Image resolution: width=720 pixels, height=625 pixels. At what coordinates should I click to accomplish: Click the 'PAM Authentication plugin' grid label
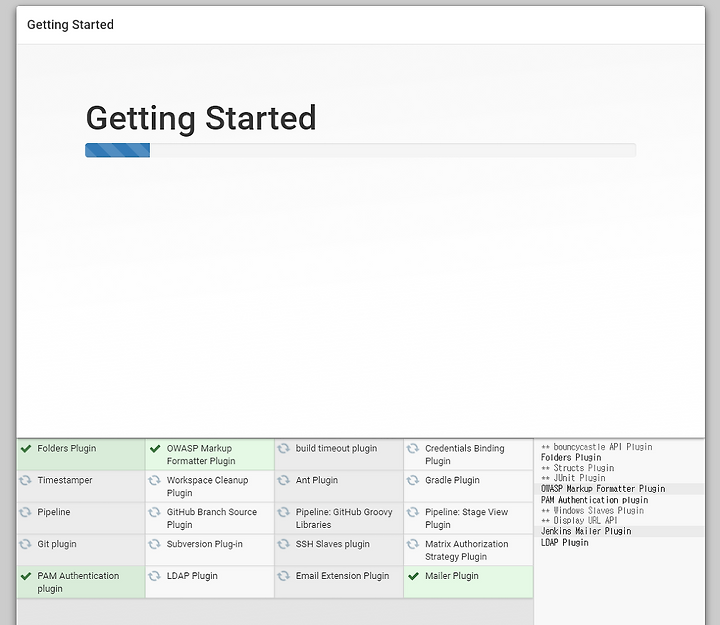tap(78, 582)
